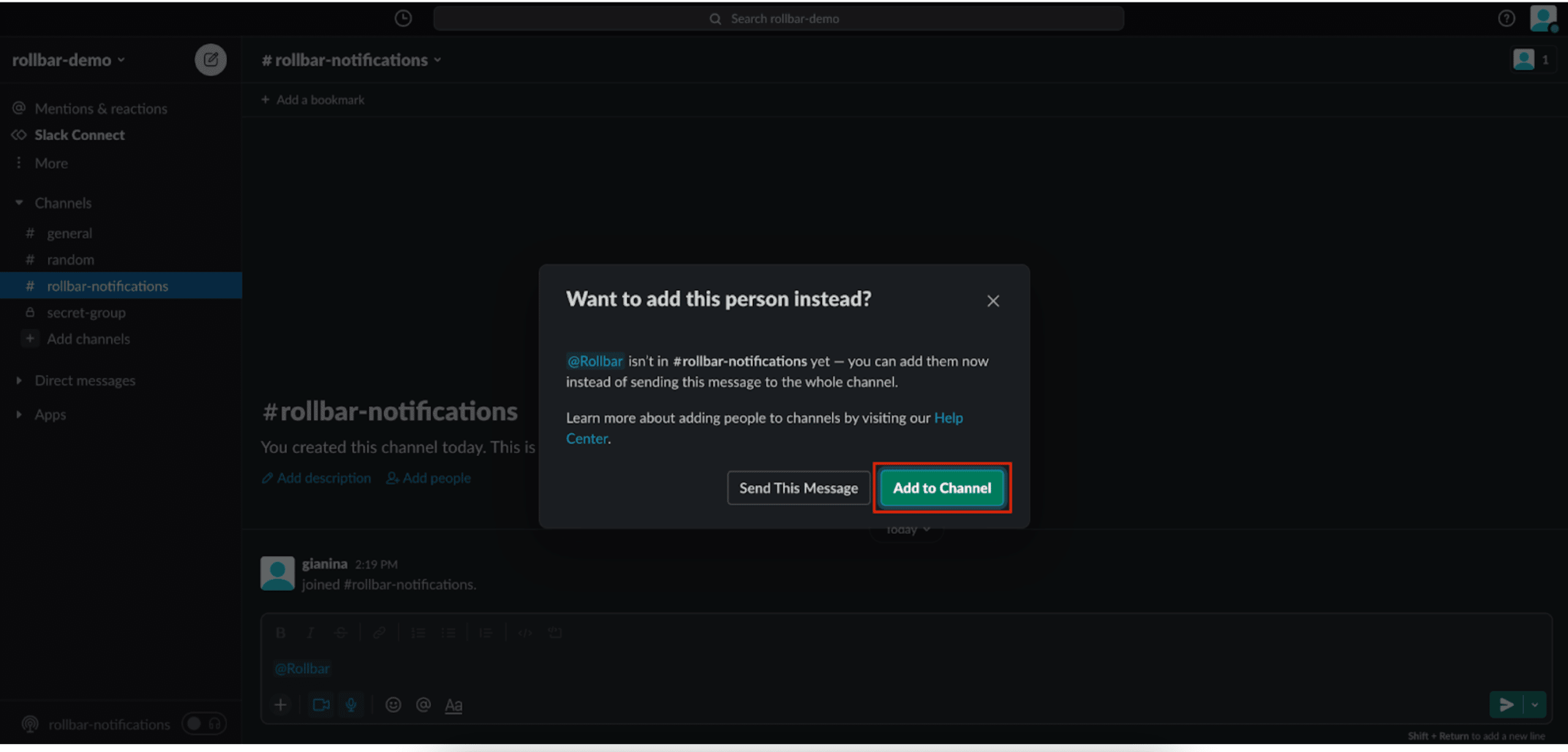Record an audio clip microphone icon

click(351, 705)
